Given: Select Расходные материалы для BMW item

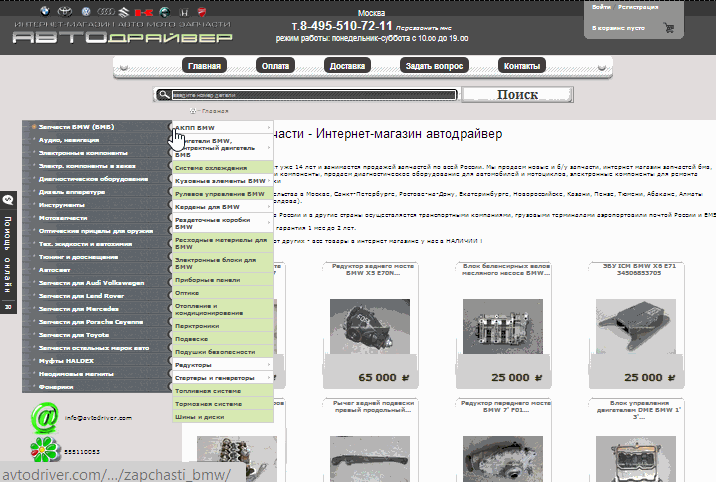Looking at the screenshot, I should [x=223, y=243].
